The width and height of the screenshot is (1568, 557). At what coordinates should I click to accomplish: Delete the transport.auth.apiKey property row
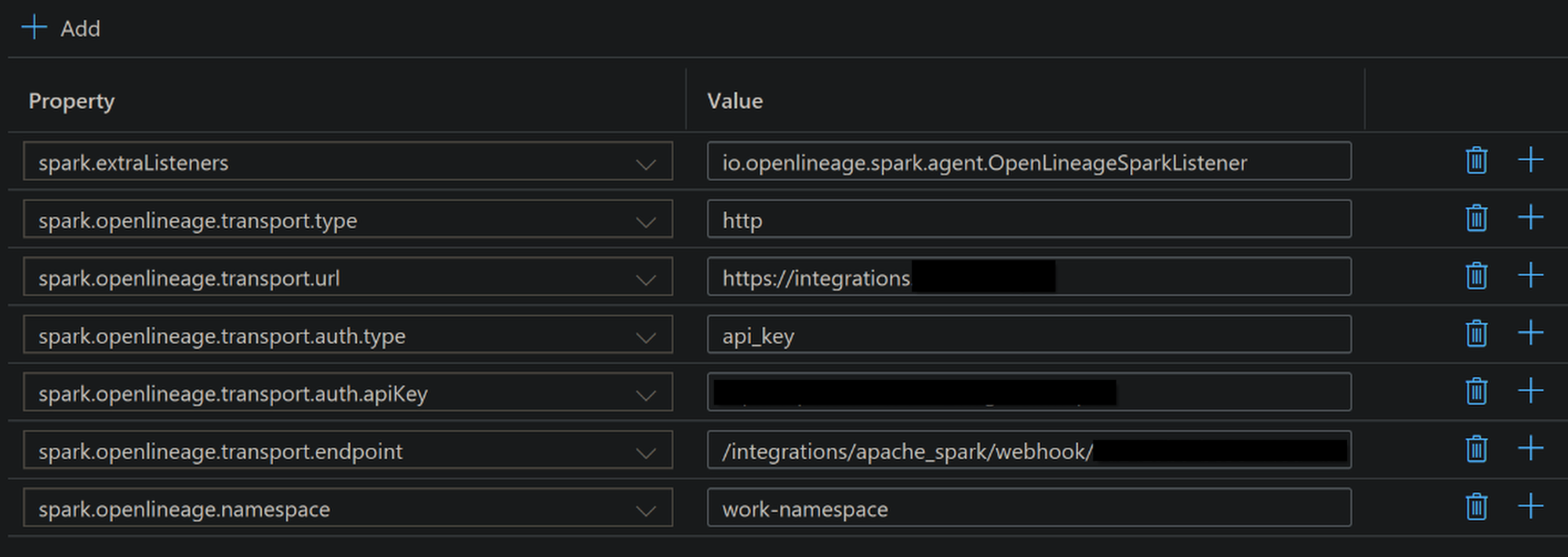coord(1476,391)
